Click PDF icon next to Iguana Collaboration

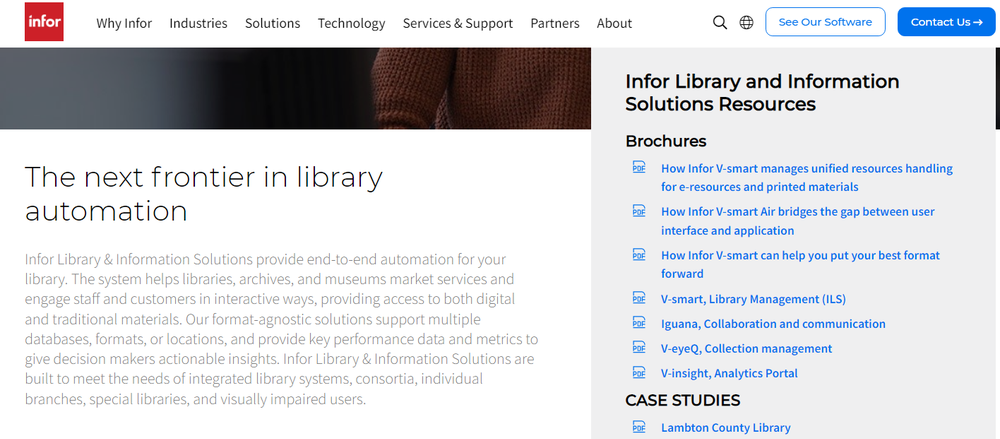[x=638, y=323]
